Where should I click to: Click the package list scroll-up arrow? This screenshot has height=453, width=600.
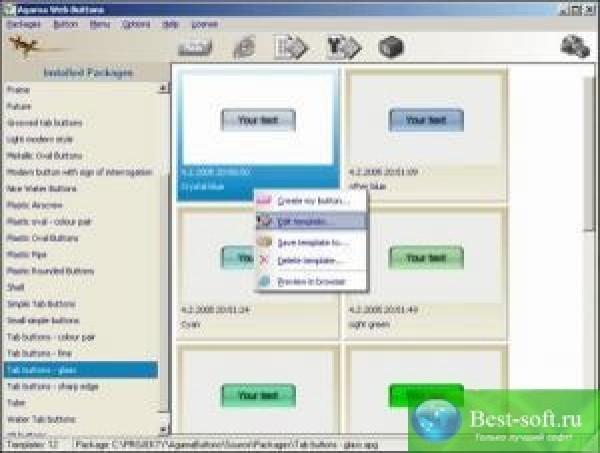click(x=163, y=88)
